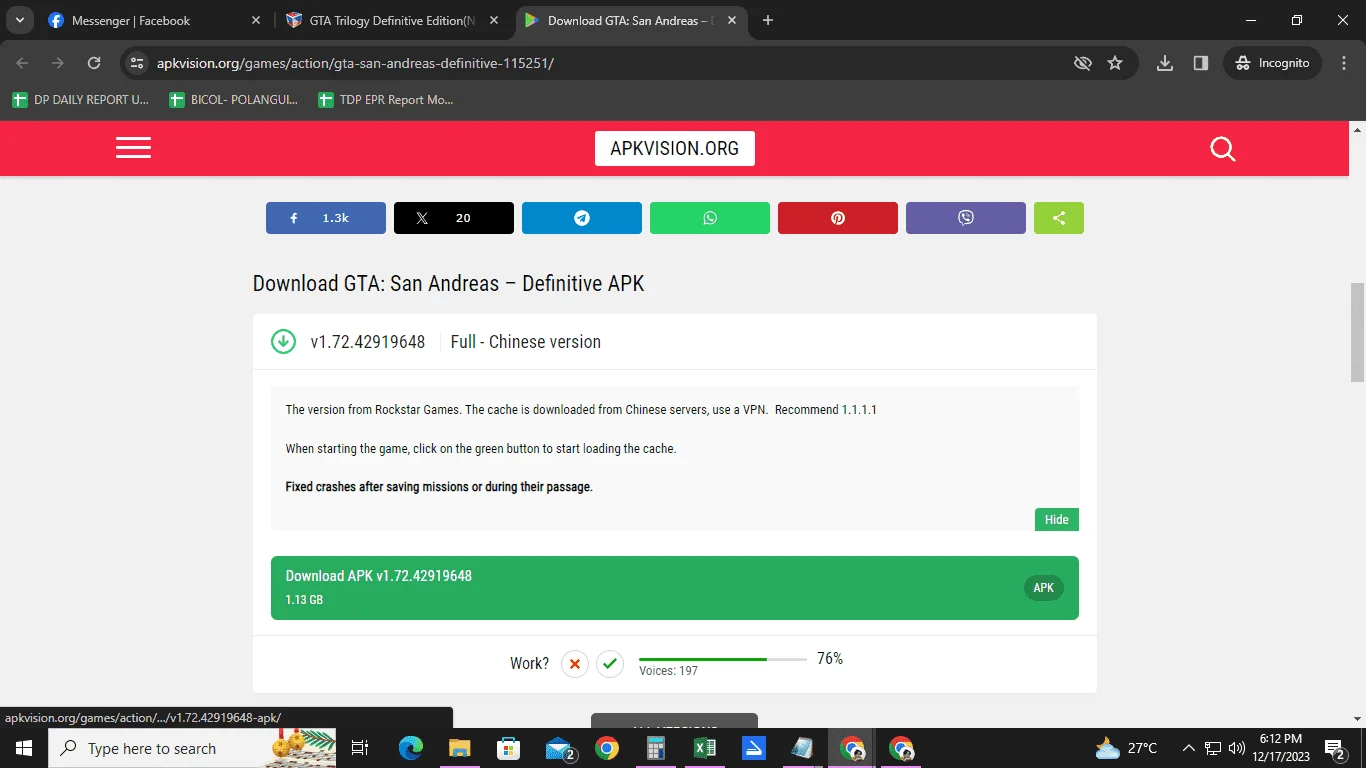The width and height of the screenshot is (1366, 768).
Task: Open Chrome three-dot menu
Action: click(1343, 63)
